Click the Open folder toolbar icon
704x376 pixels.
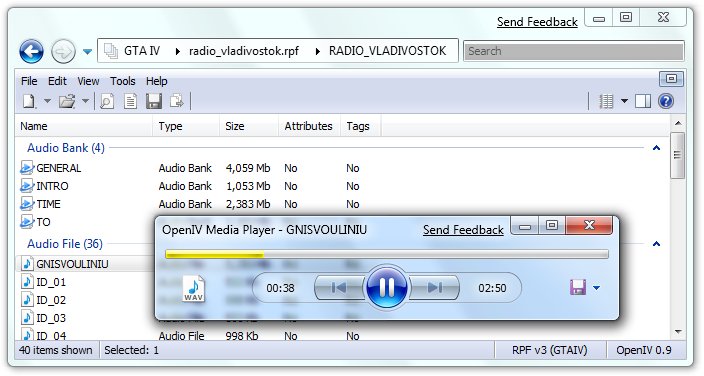[x=67, y=102]
